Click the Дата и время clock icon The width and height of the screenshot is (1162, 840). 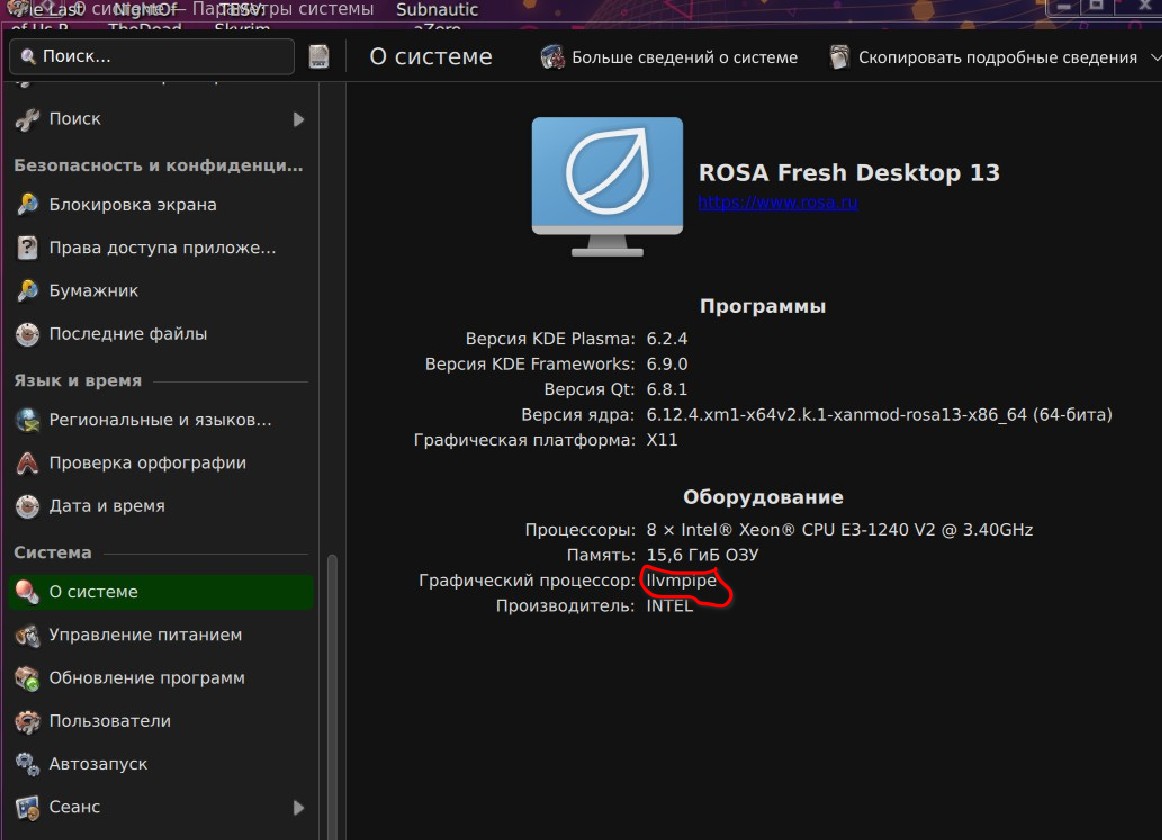pos(27,506)
